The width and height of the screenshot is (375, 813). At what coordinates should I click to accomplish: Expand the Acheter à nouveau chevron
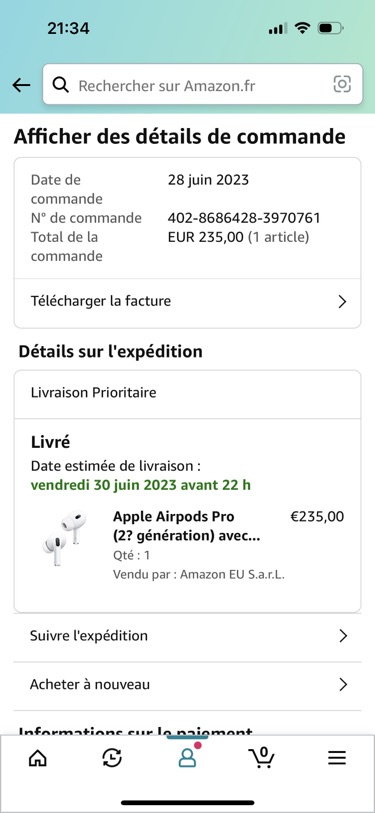point(342,685)
